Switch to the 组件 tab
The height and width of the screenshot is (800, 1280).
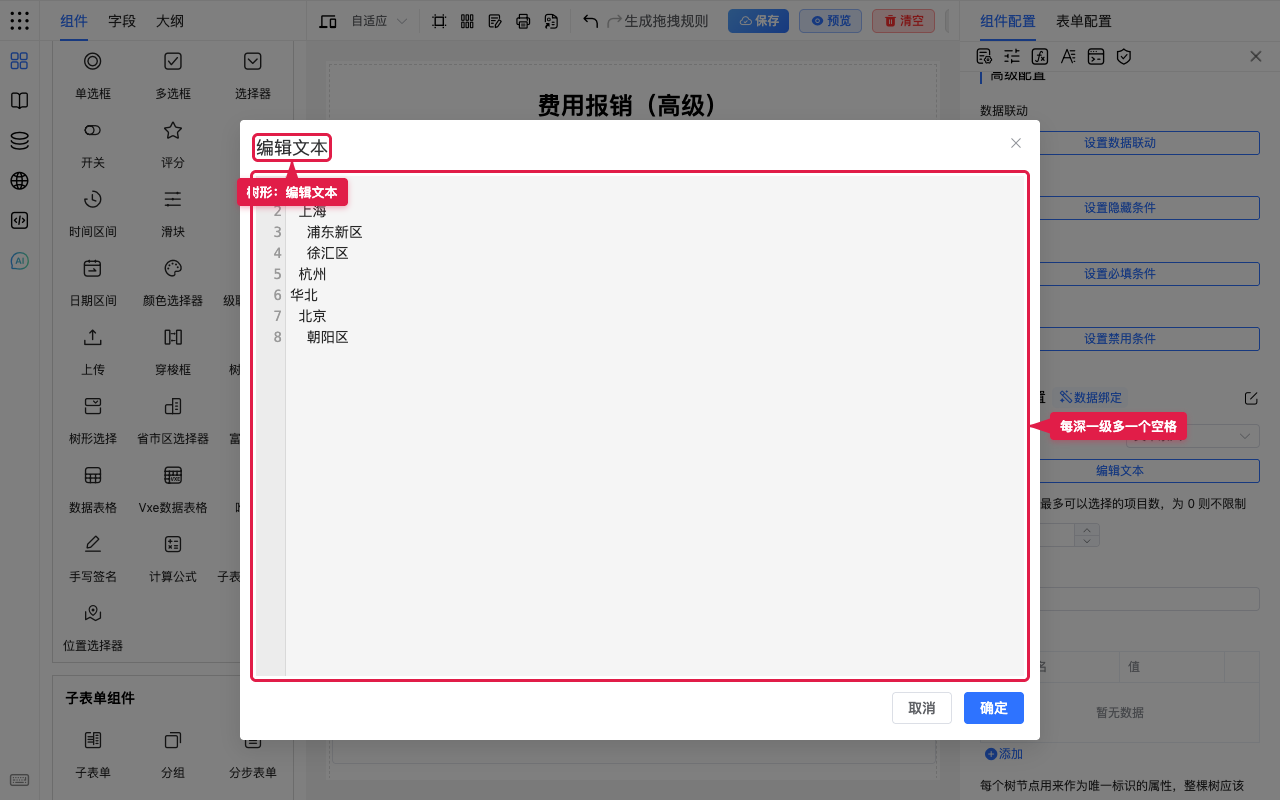tap(74, 21)
